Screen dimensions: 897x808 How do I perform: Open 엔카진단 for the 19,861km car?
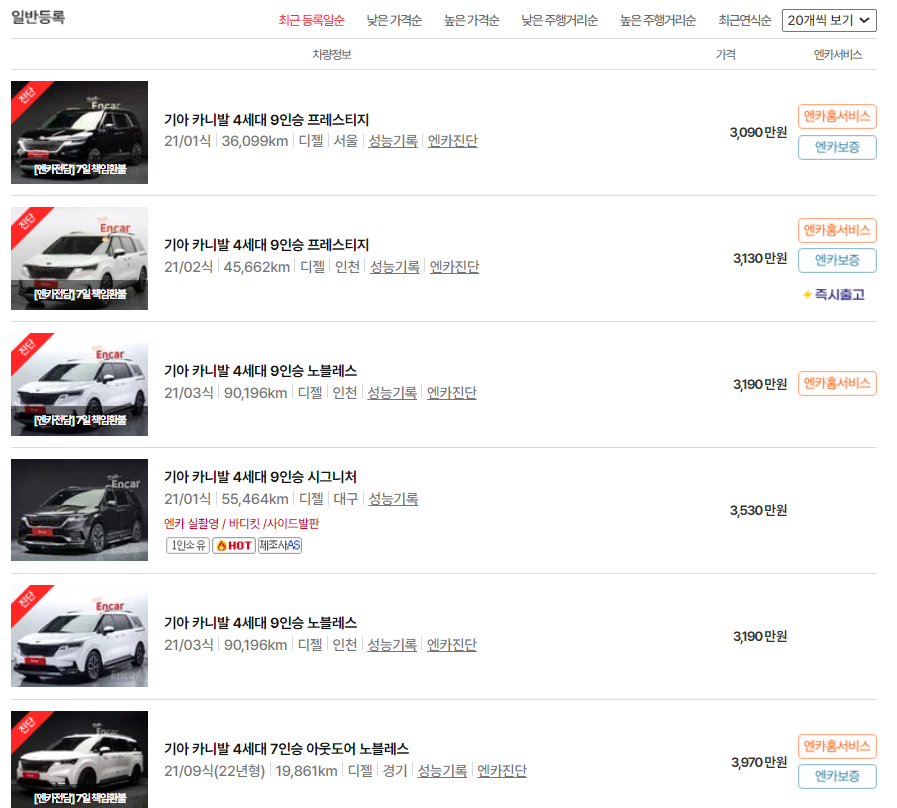click(502, 771)
